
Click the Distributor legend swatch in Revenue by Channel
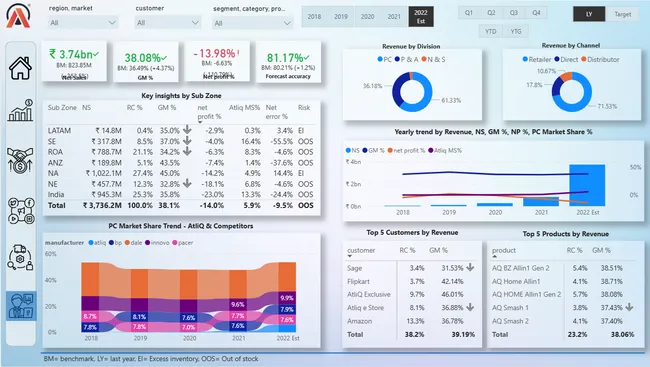(x=584, y=59)
